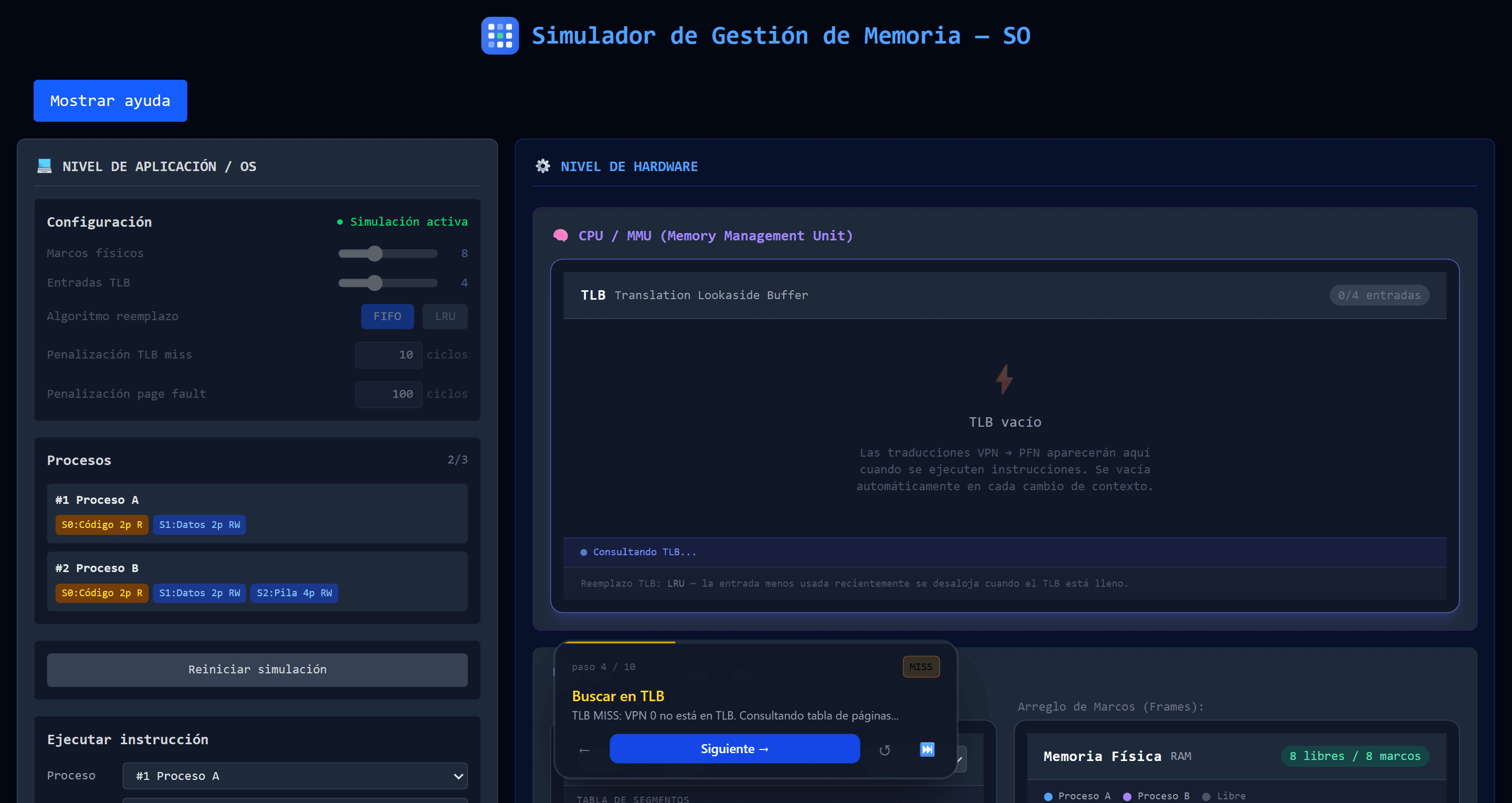This screenshot has width=1512, height=803.
Task: Click the yellow step progress bar atop the popup
Action: 619,643
